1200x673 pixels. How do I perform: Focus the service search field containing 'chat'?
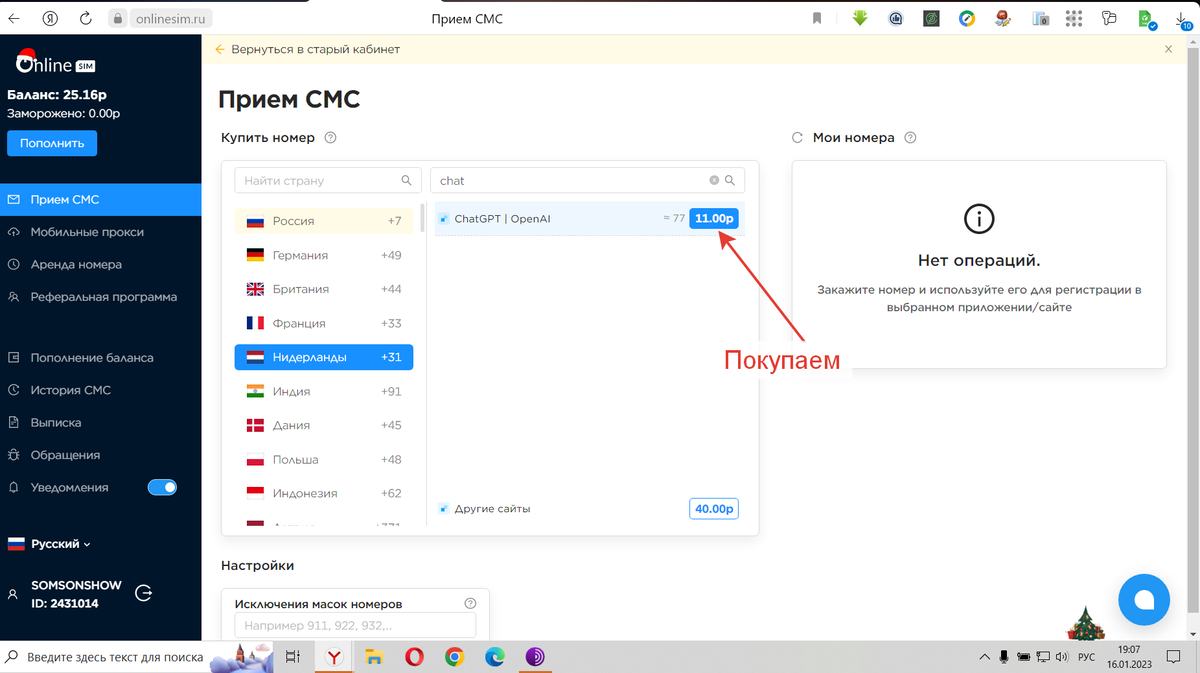click(x=588, y=181)
